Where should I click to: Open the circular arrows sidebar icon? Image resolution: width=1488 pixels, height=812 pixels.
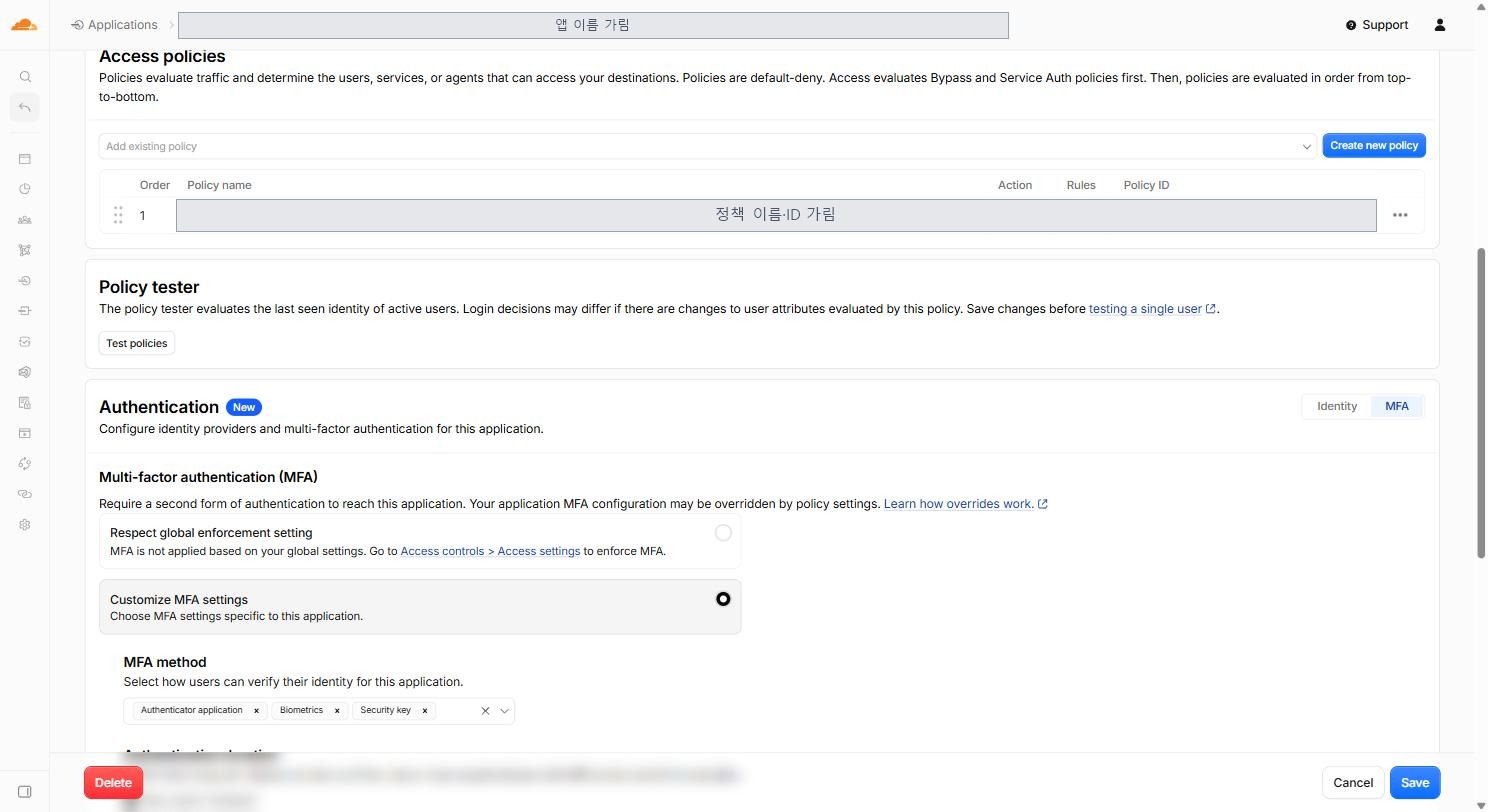[x=25, y=464]
